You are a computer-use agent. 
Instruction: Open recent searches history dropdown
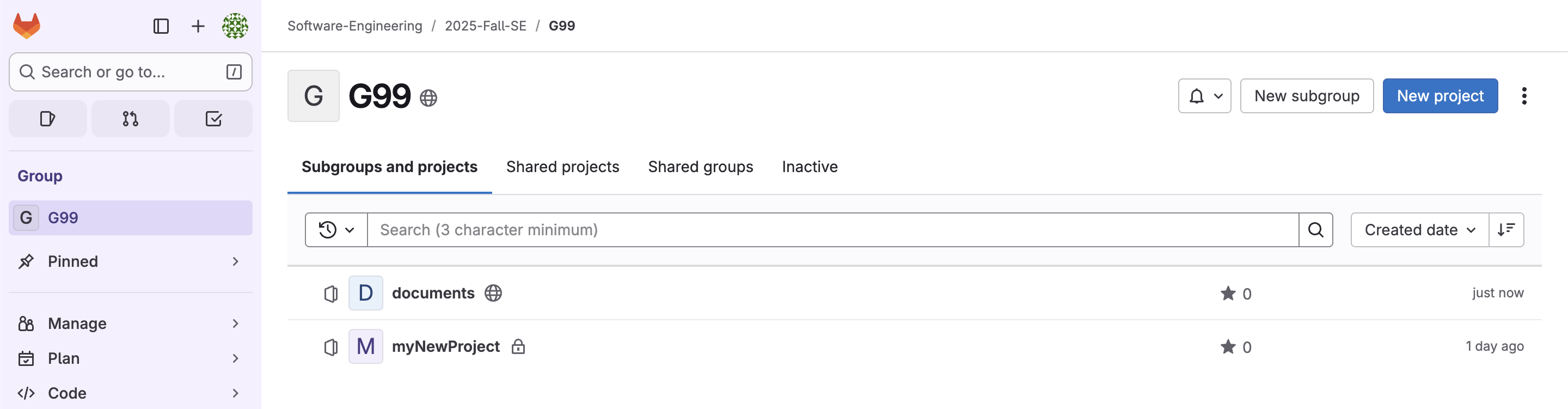(336, 230)
